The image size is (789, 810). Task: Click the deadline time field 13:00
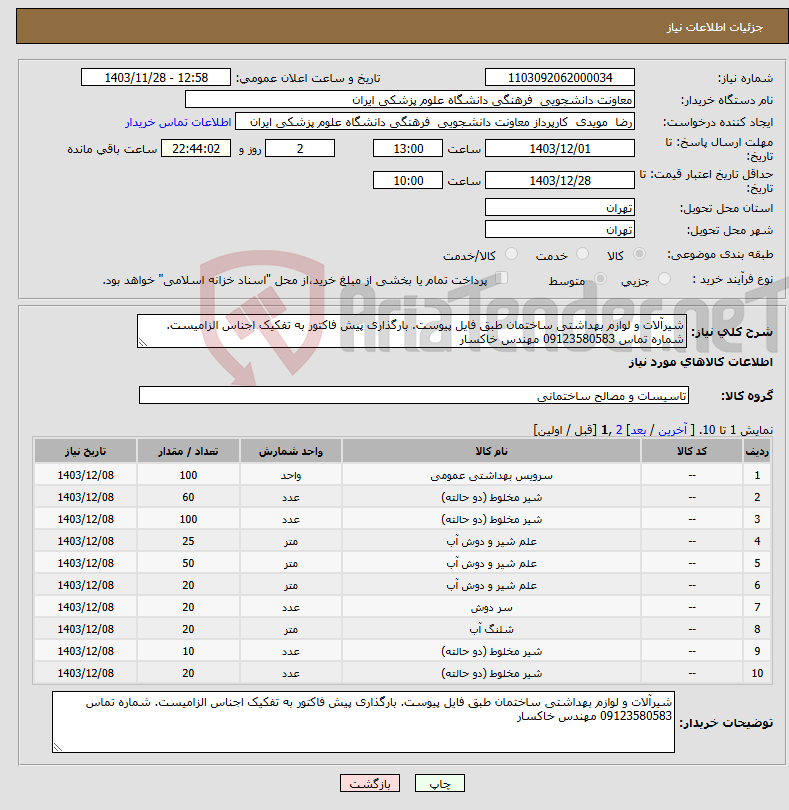coord(408,148)
